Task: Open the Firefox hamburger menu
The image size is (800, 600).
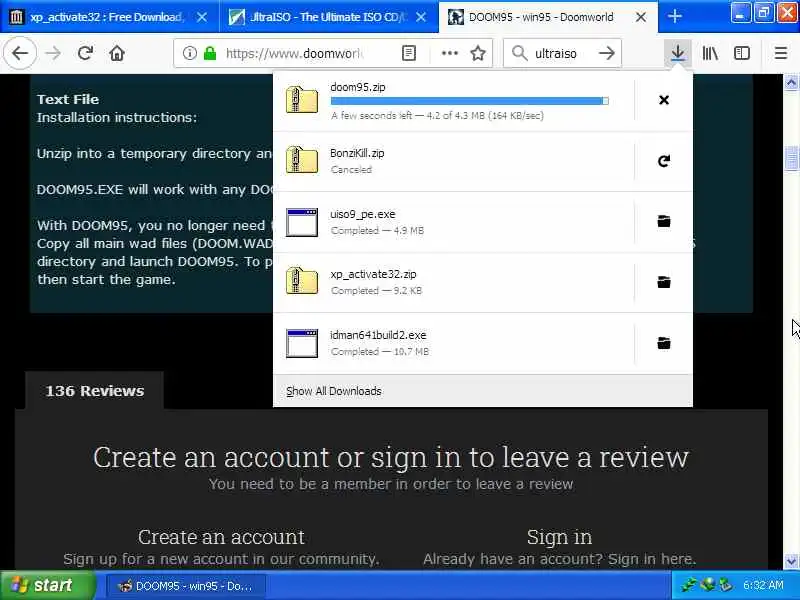Action: click(x=781, y=53)
